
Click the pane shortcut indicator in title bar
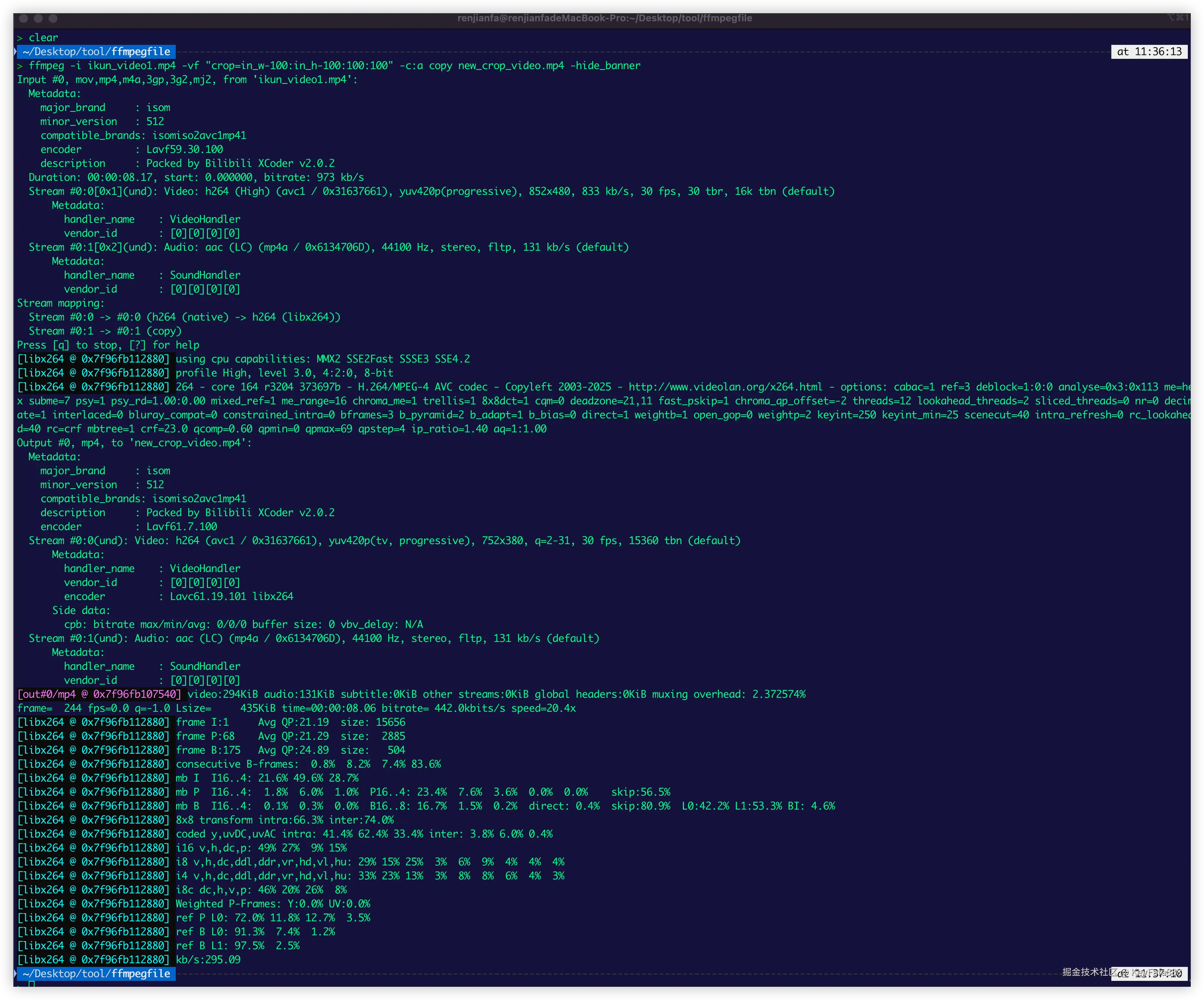tap(1178, 18)
